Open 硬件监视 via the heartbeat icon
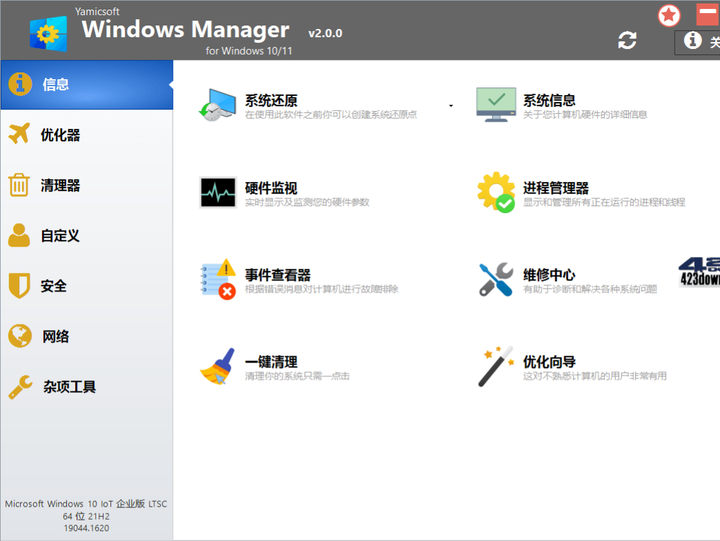 pos(218,192)
